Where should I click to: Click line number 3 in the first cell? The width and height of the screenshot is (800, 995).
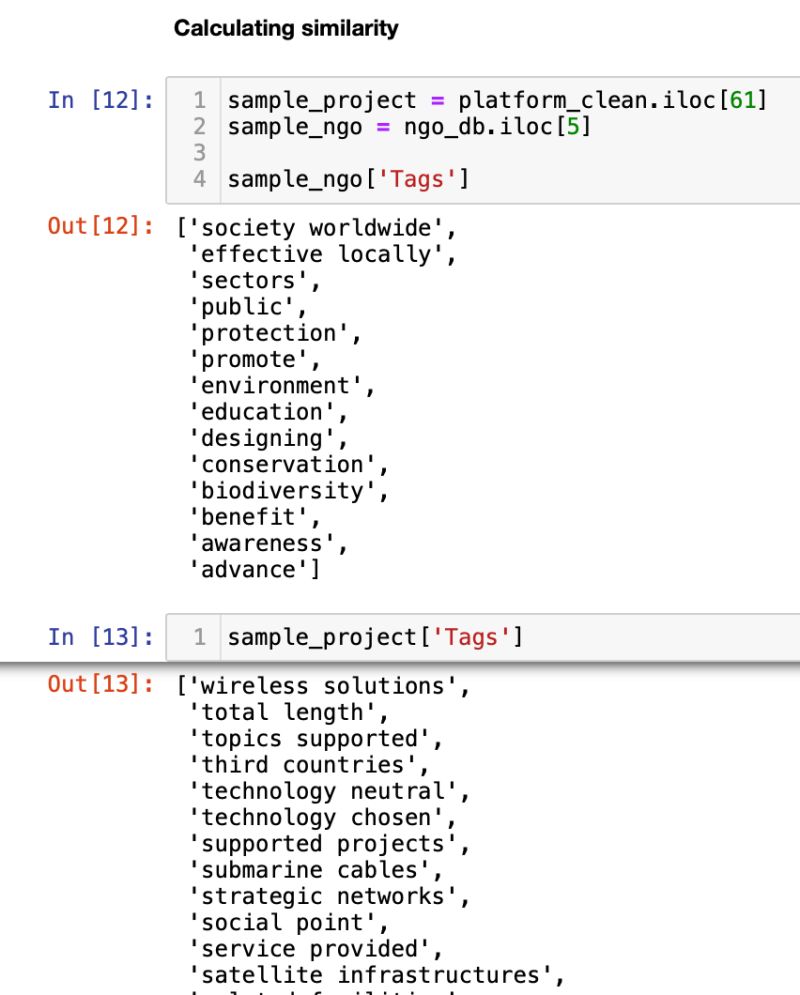click(x=198, y=153)
